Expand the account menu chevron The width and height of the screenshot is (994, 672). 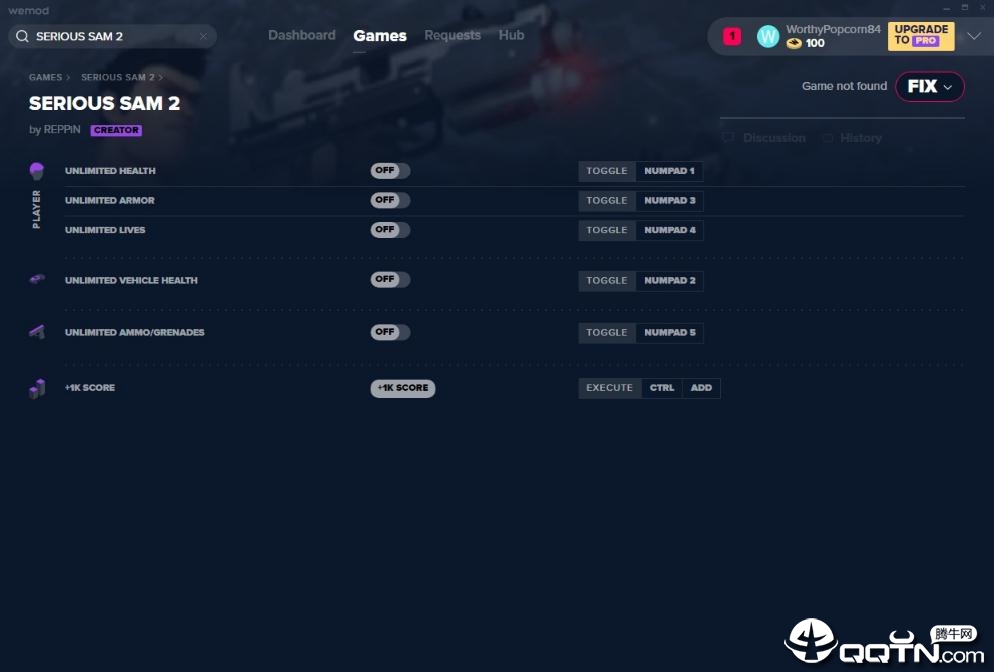tap(974, 36)
